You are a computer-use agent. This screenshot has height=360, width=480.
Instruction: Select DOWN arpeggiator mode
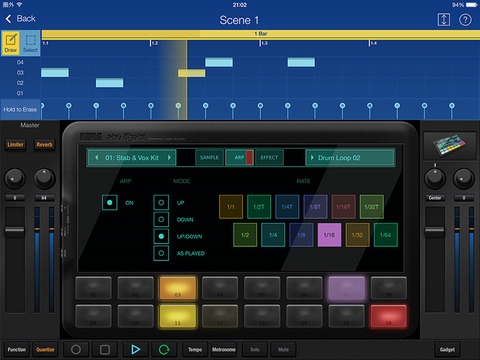161,219
